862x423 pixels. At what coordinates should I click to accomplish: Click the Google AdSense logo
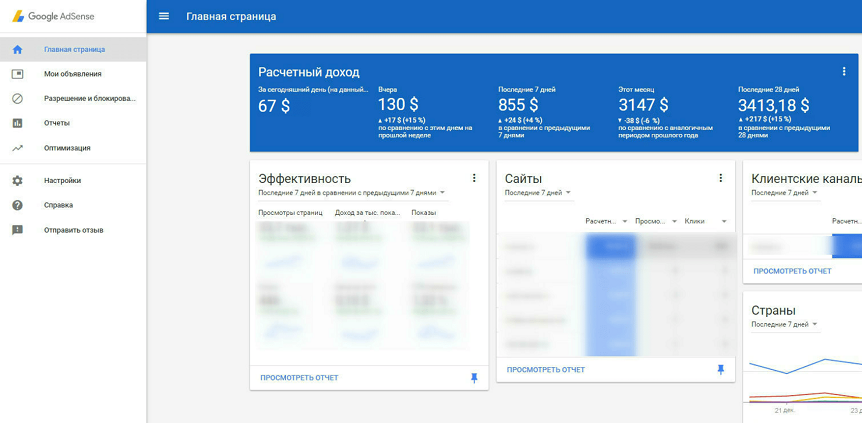coord(53,17)
